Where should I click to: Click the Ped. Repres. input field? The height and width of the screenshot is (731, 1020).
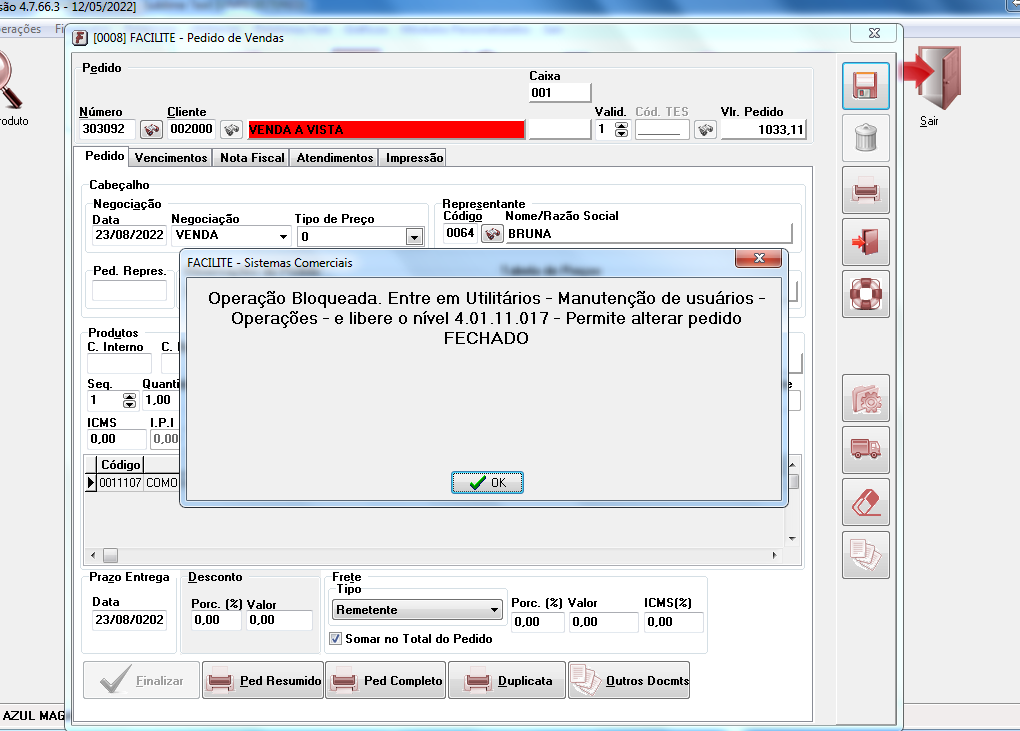pos(129,290)
